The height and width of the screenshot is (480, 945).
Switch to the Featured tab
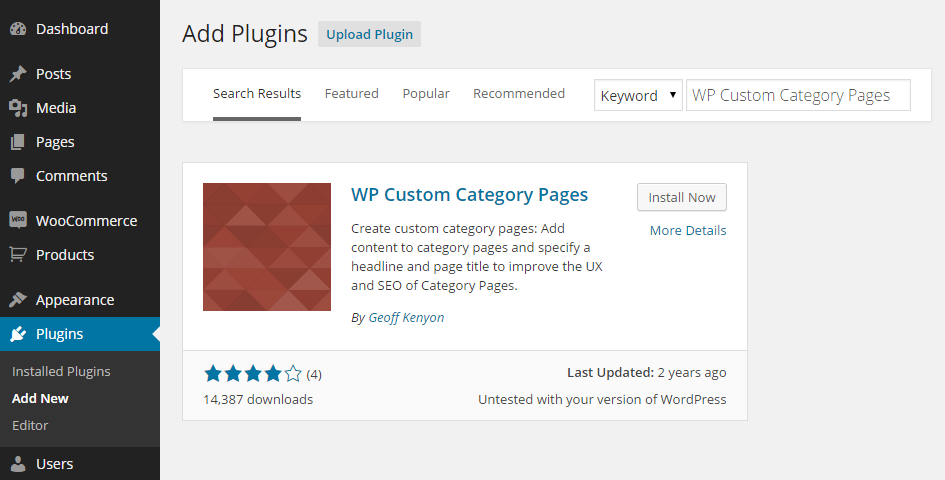[351, 93]
